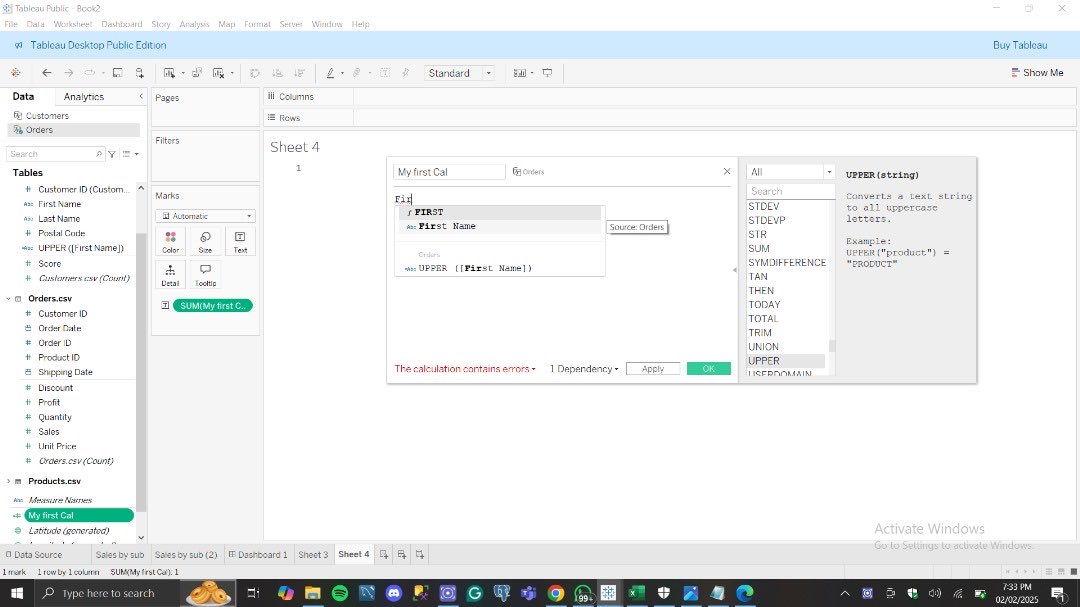Screen dimensions: 1080x607
Task: Expand the calculation contains errors dropdown
Action: (x=465, y=369)
